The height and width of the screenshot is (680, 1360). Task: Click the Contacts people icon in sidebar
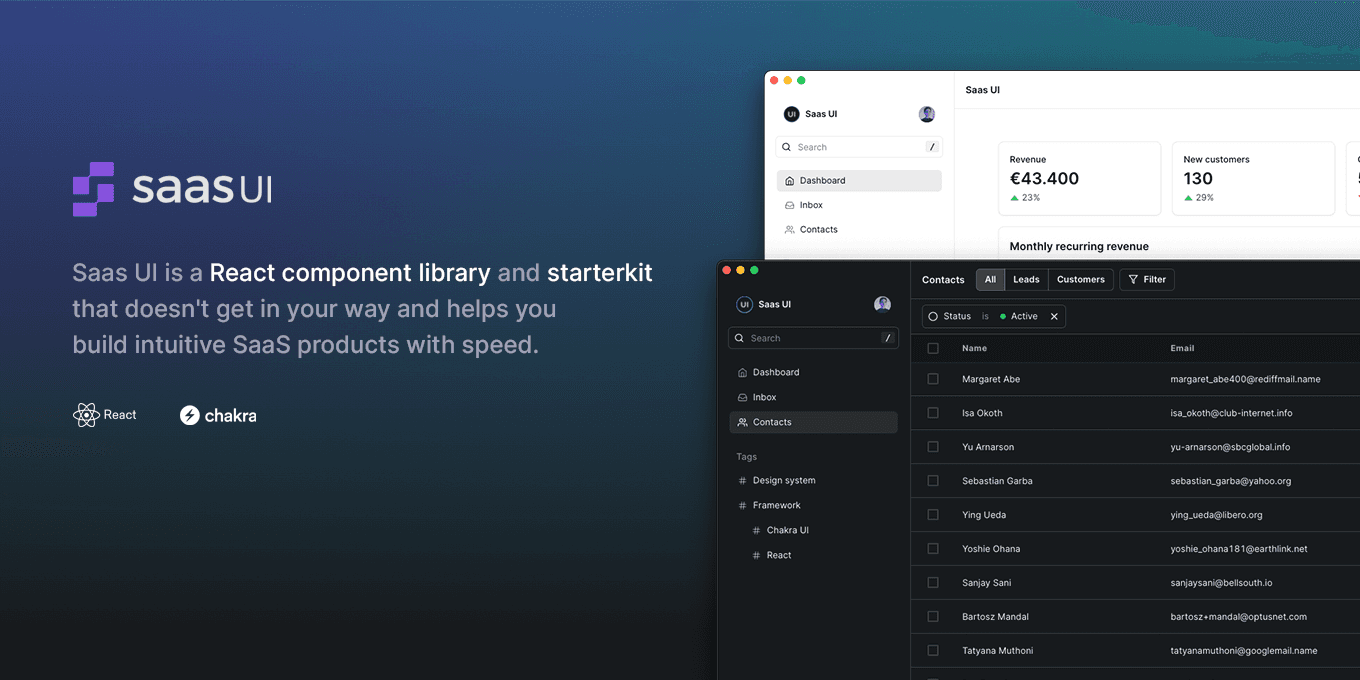[741, 422]
